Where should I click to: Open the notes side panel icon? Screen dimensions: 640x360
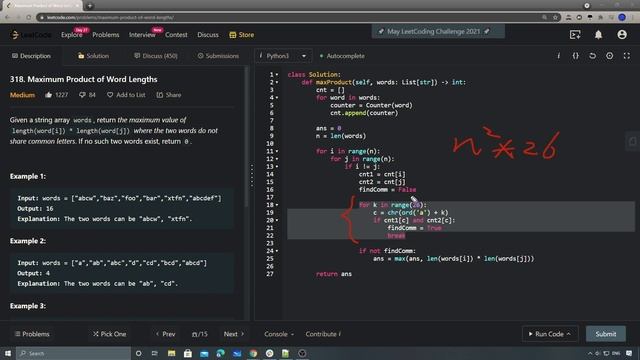tap(632, 141)
